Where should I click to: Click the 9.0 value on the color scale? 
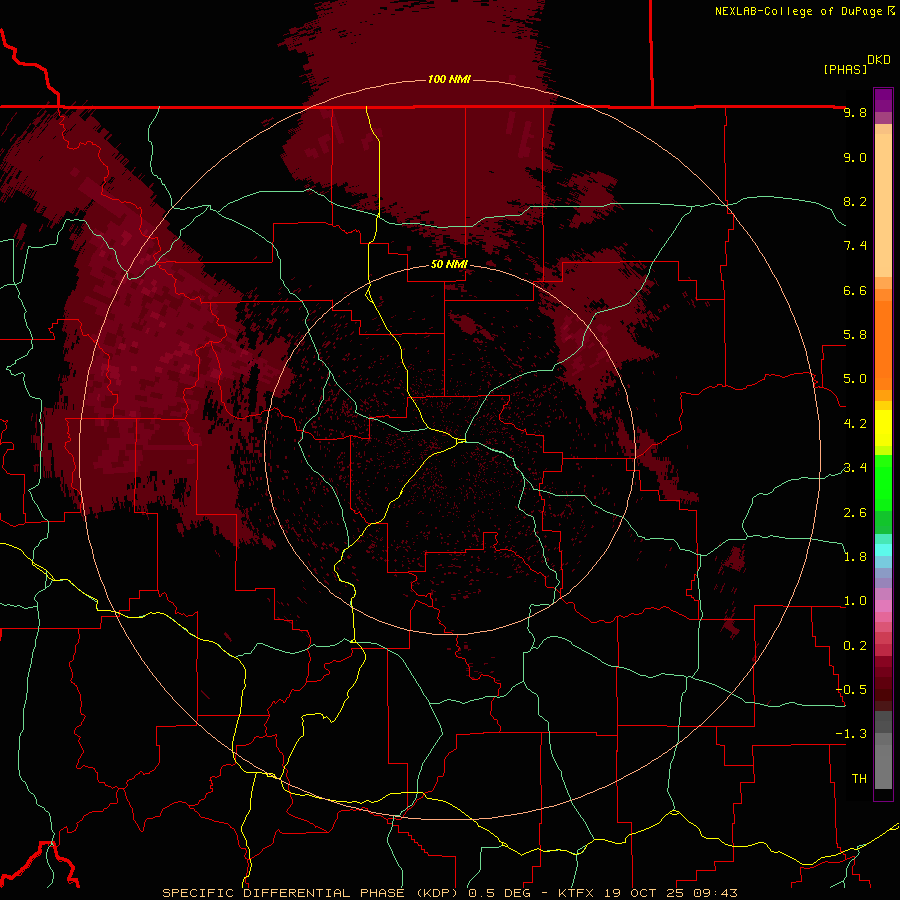click(x=855, y=157)
